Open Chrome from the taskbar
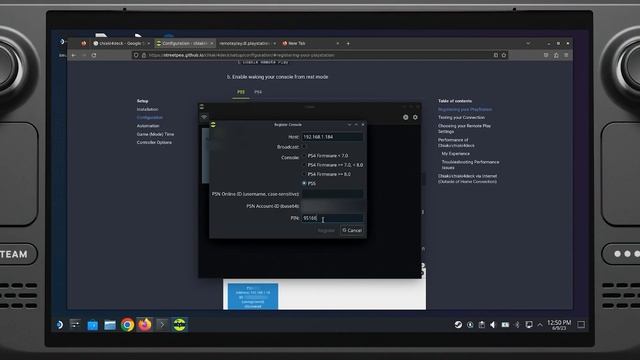Image resolution: width=640 pixels, height=360 pixels. click(x=127, y=325)
